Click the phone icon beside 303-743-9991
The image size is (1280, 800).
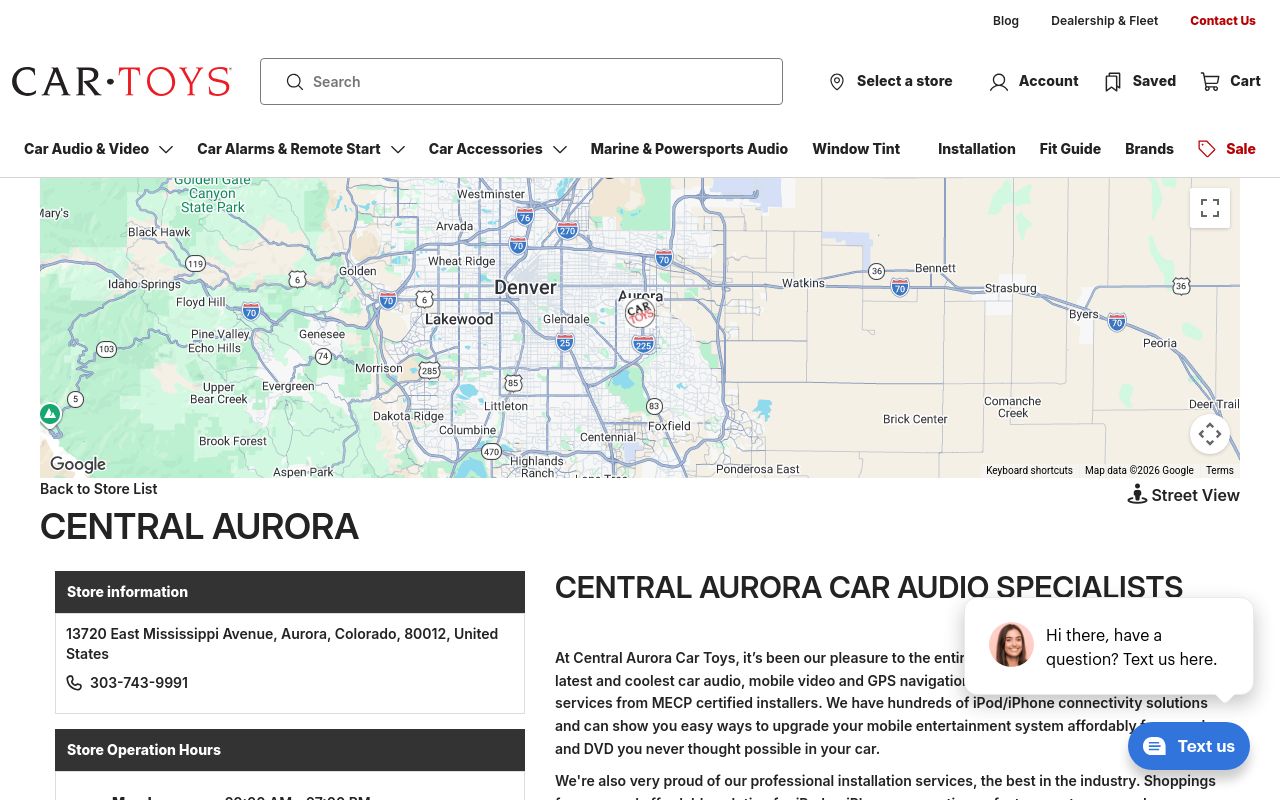coord(74,683)
